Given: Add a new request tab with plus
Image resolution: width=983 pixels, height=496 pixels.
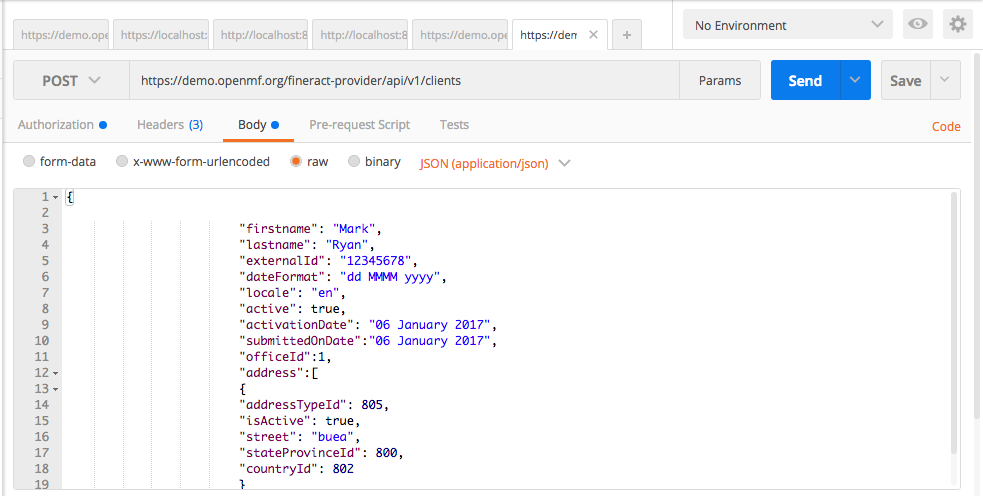Looking at the screenshot, I should point(627,35).
